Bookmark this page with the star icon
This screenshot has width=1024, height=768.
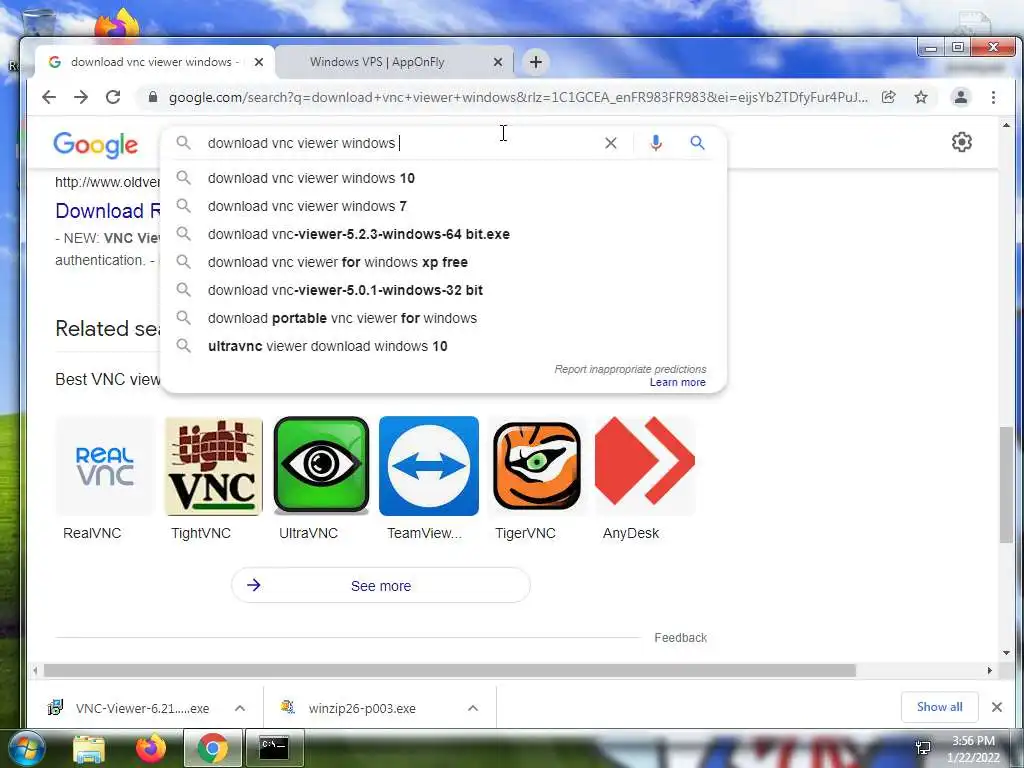tap(921, 97)
